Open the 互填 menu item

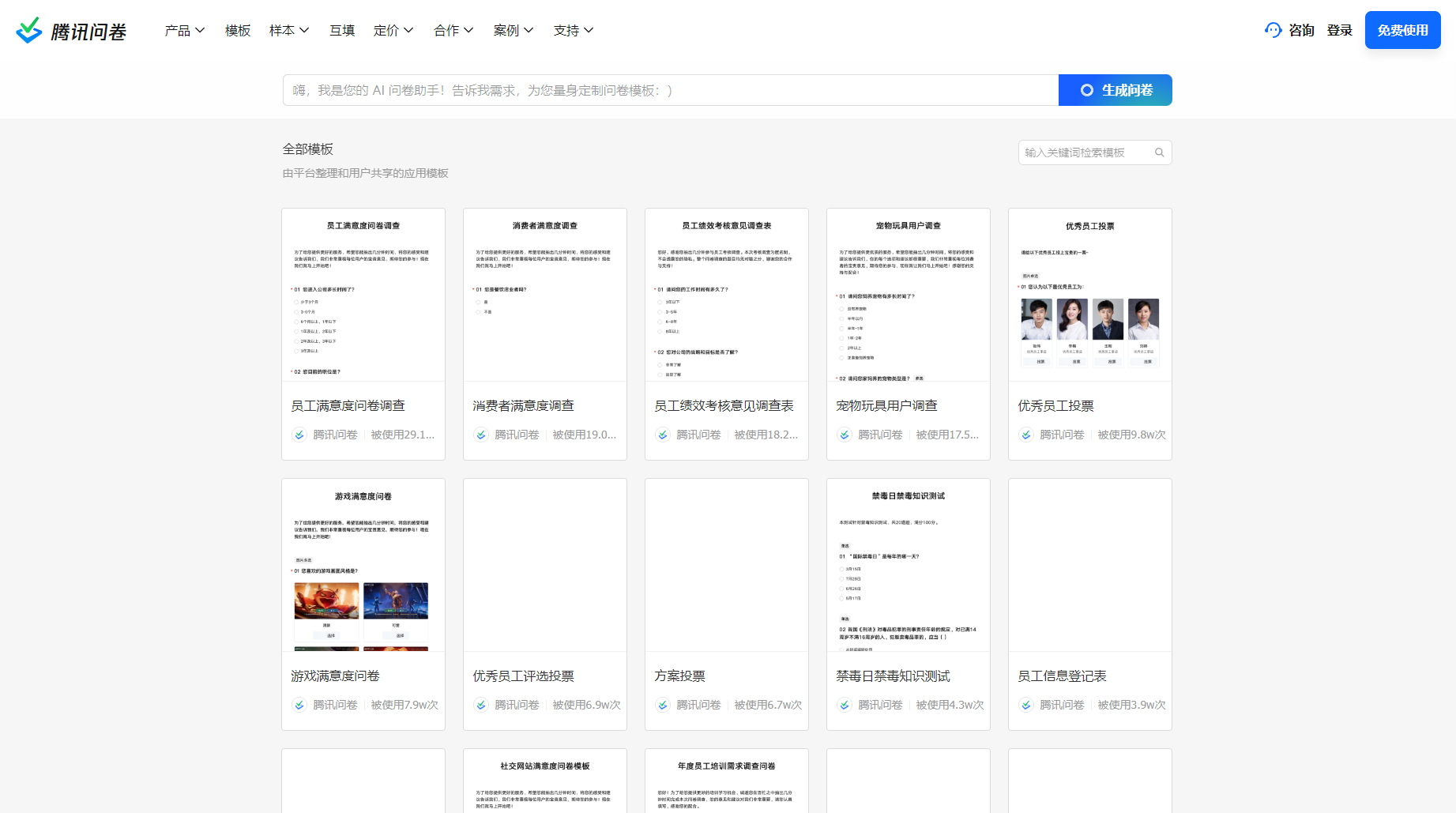pos(342,30)
